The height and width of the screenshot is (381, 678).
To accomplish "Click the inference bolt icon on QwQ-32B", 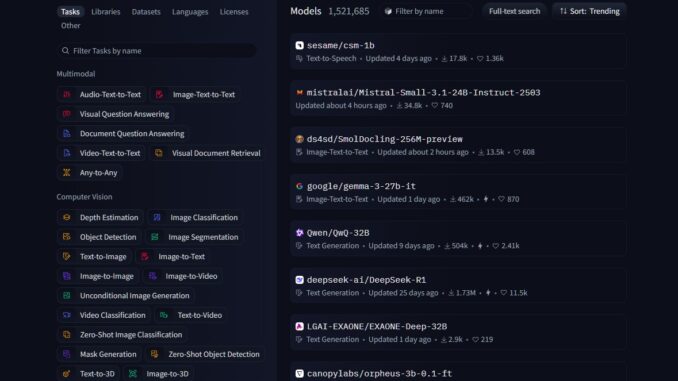I will (480, 246).
